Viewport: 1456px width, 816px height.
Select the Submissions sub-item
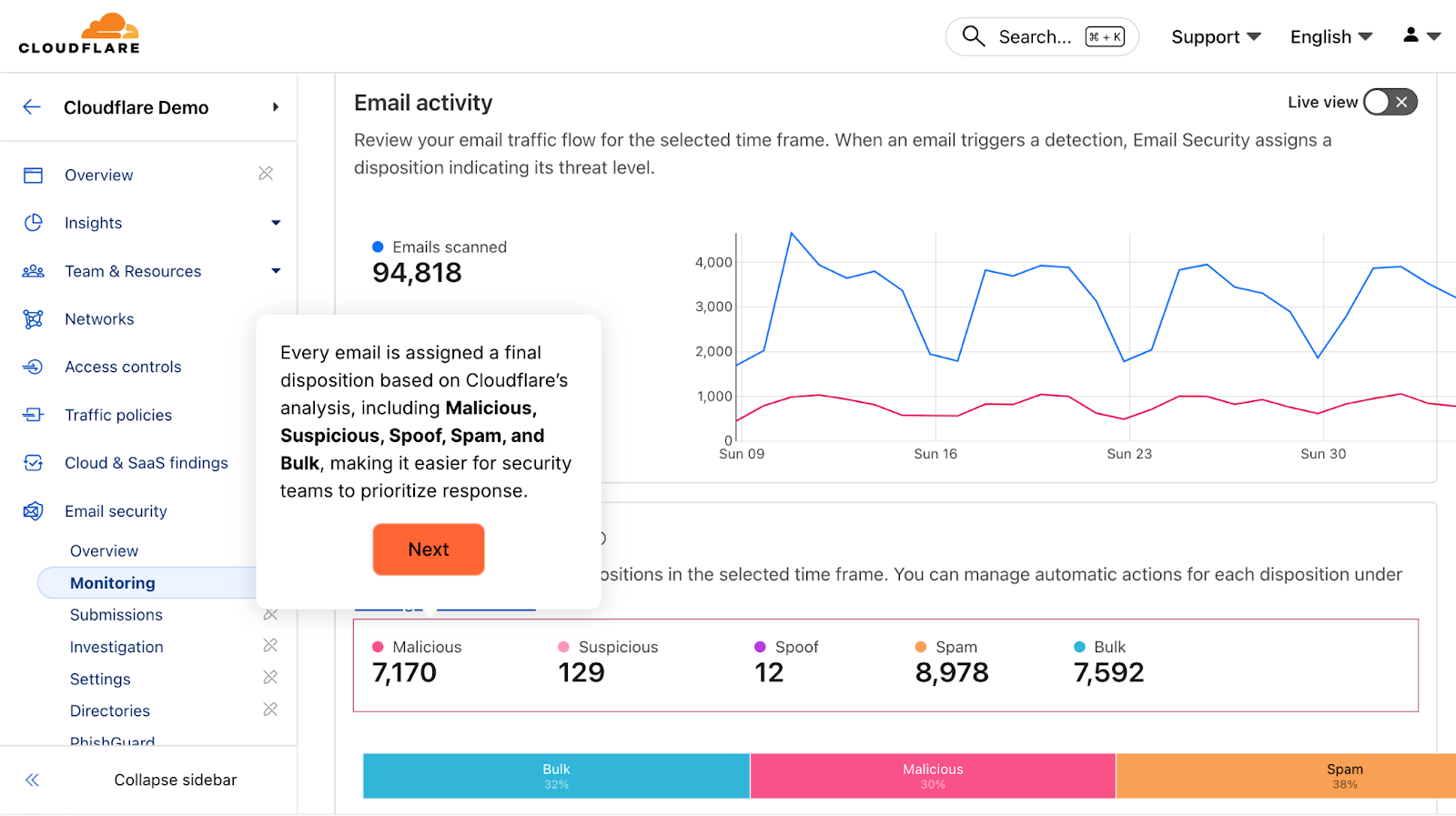(116, 615)
